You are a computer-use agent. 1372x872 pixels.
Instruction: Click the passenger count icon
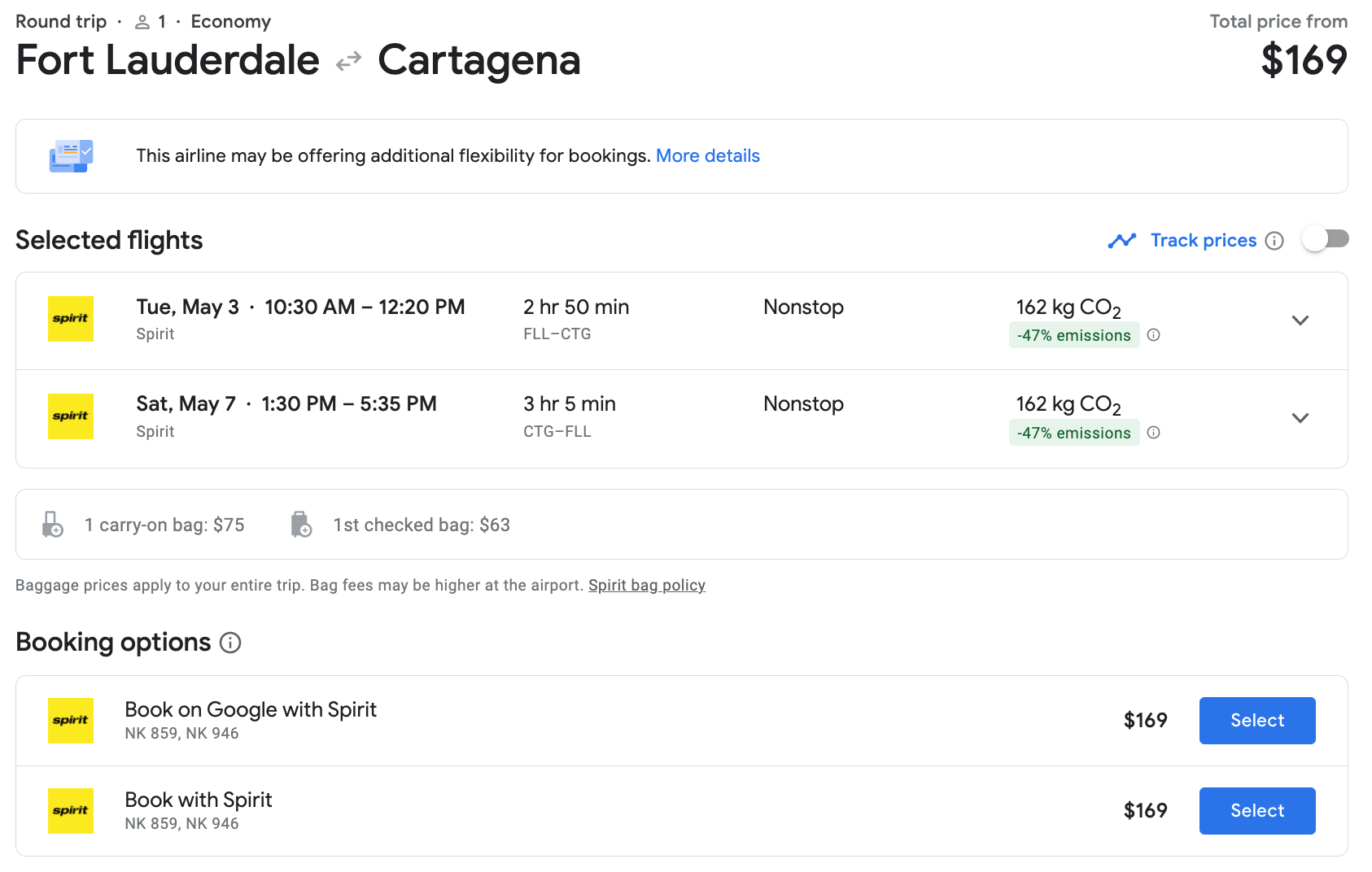[x=142, y=22]
